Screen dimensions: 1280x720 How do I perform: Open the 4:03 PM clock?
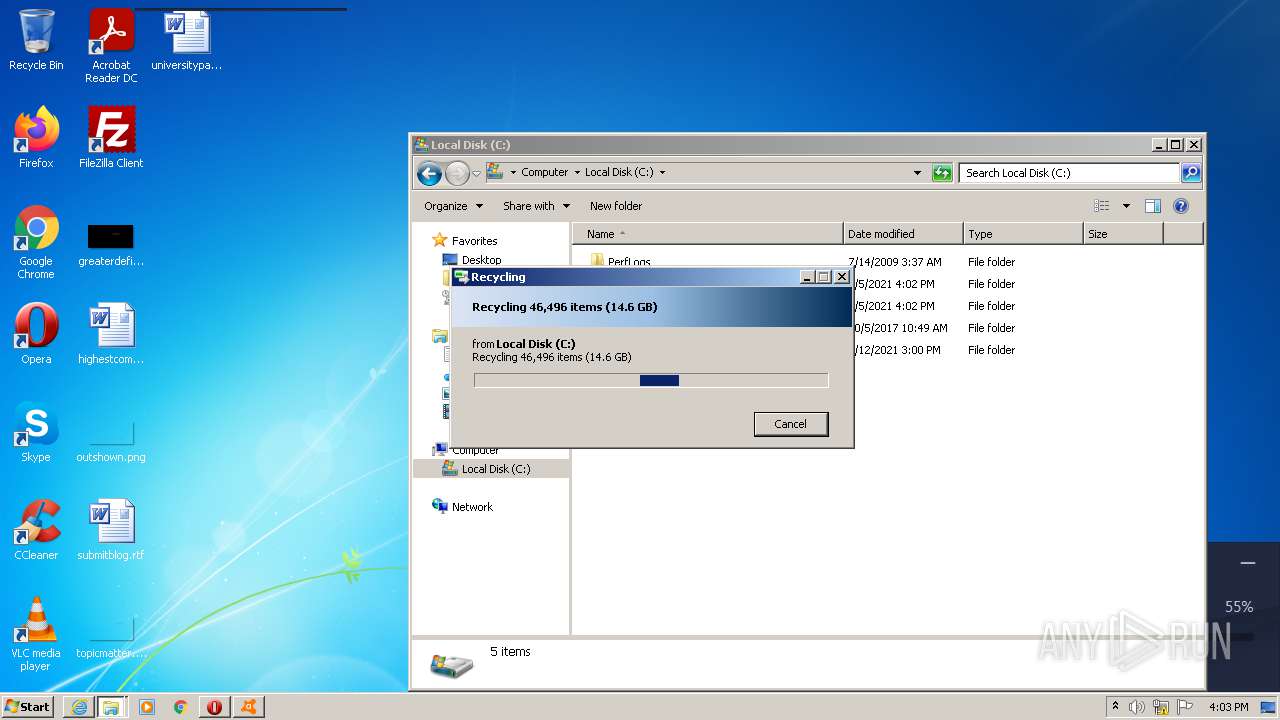[1228, 707]
